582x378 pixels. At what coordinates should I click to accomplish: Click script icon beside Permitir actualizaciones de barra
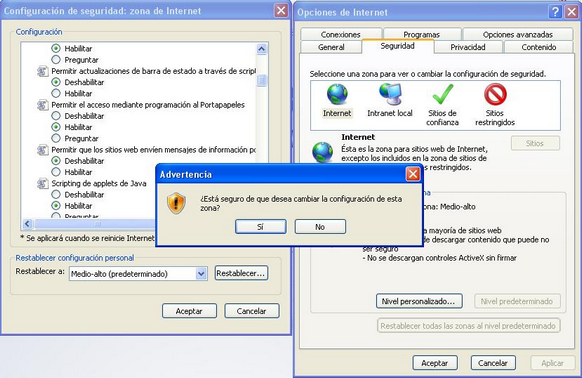point(42,71)
